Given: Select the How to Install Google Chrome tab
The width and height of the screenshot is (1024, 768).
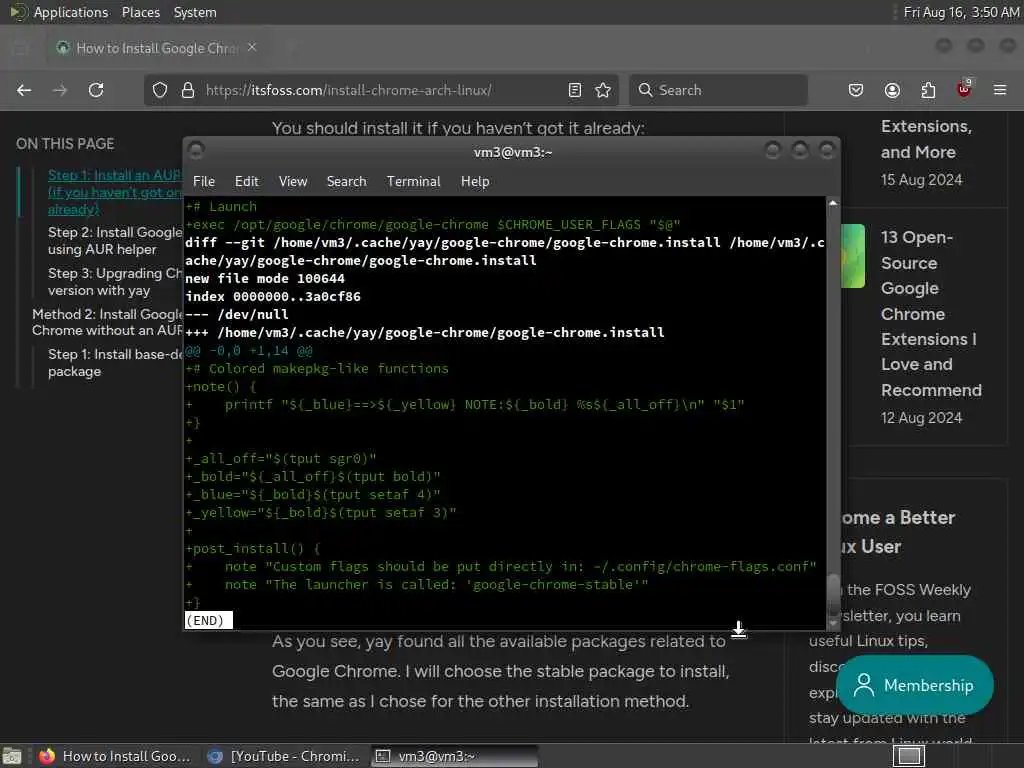Looking at the screenshot, I should point(157,48).
